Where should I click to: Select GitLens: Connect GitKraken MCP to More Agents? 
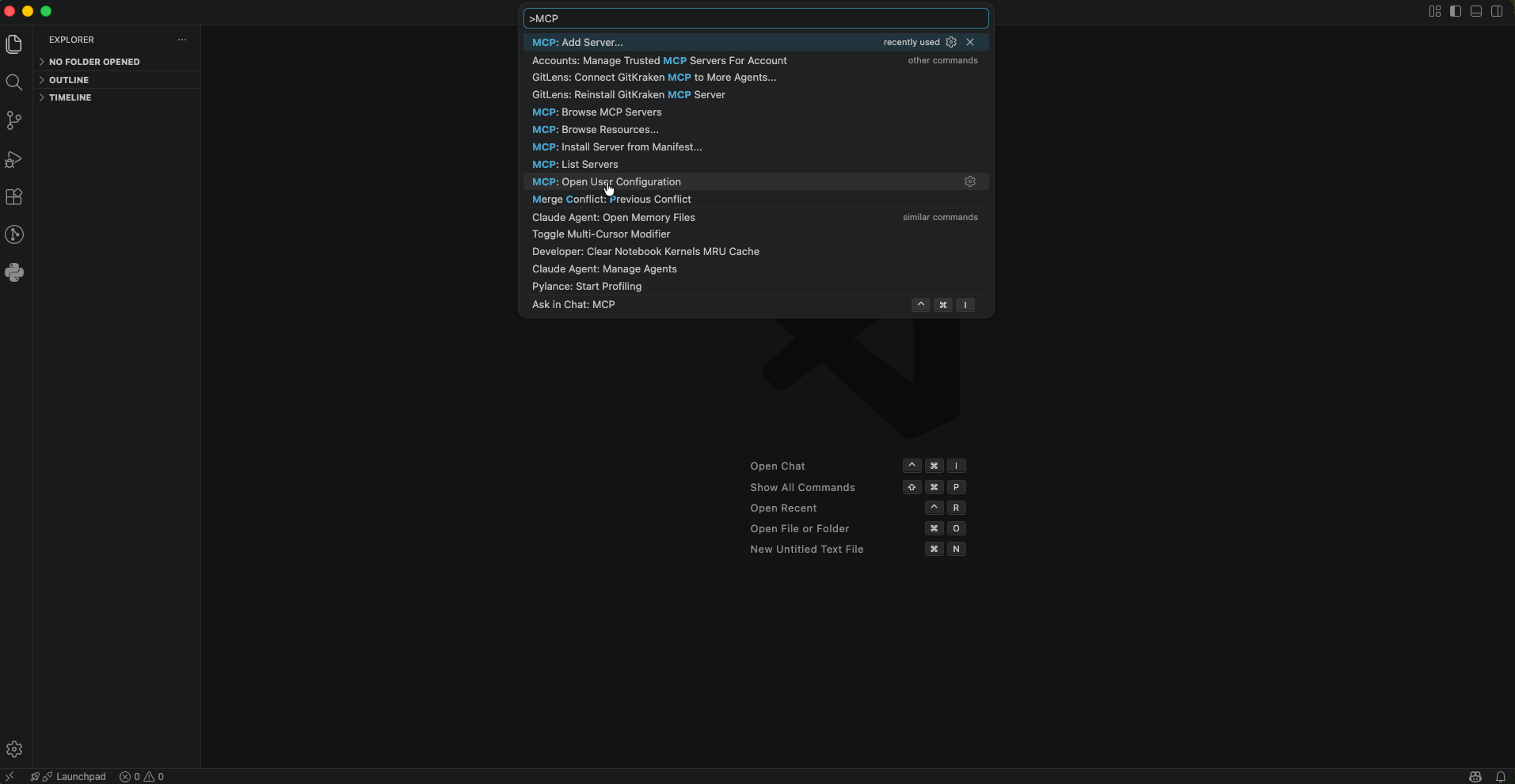pyautogui.click(x=756, y=78)
